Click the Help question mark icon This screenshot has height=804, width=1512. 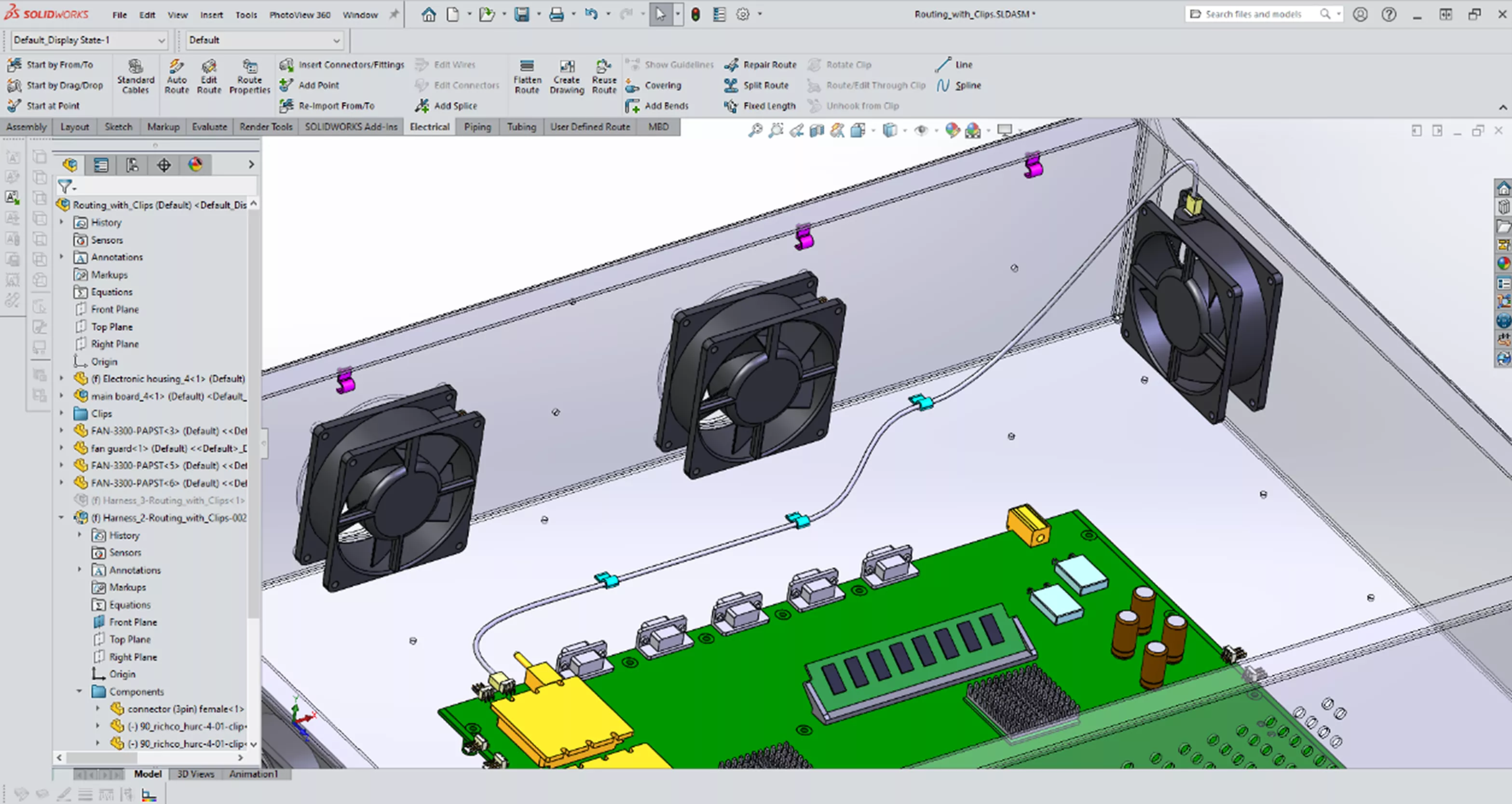pos(1389,14)
